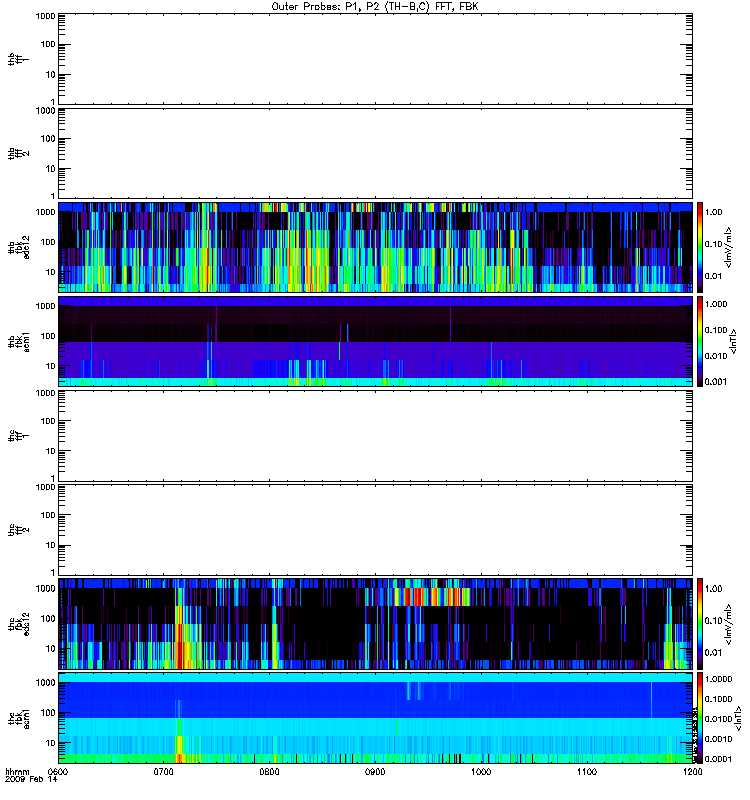The height and width of the screenshot is (800, 750).
Task: Click the '2009 Feb 14' date label
Action: click(x=31, y=780)
